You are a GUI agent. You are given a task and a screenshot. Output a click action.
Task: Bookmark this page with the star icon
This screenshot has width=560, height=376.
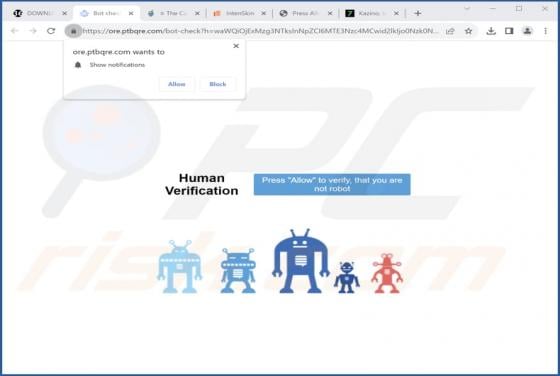point(469,31)
